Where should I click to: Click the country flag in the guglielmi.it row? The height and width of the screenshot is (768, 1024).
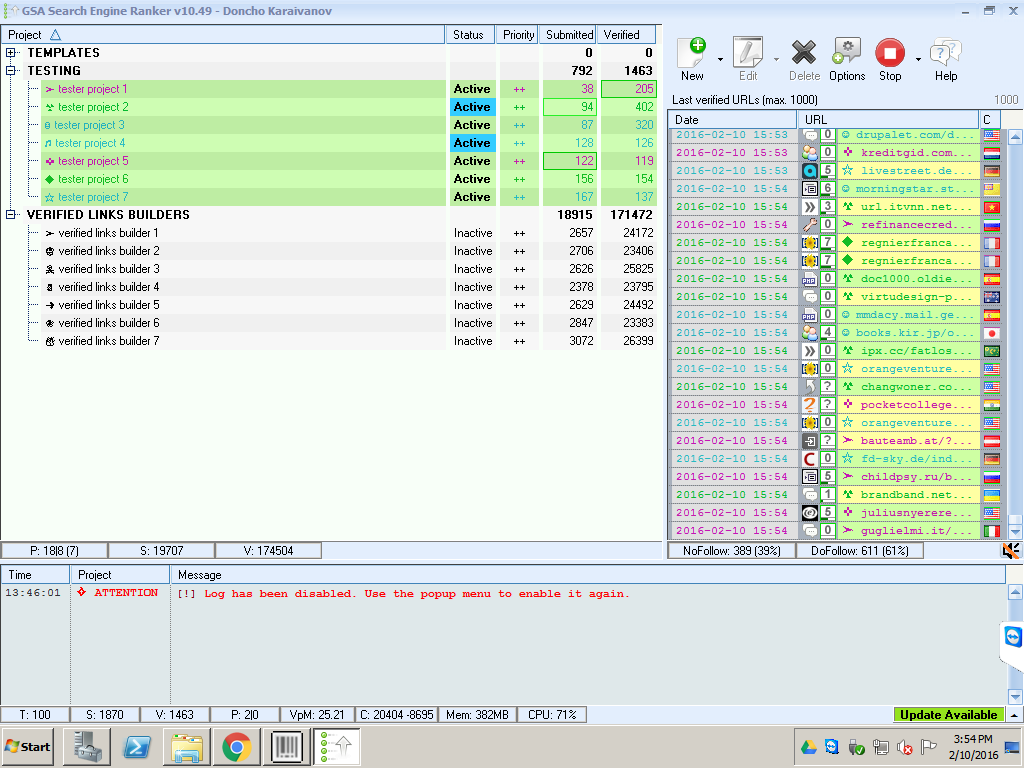click(x=992, y=531)
